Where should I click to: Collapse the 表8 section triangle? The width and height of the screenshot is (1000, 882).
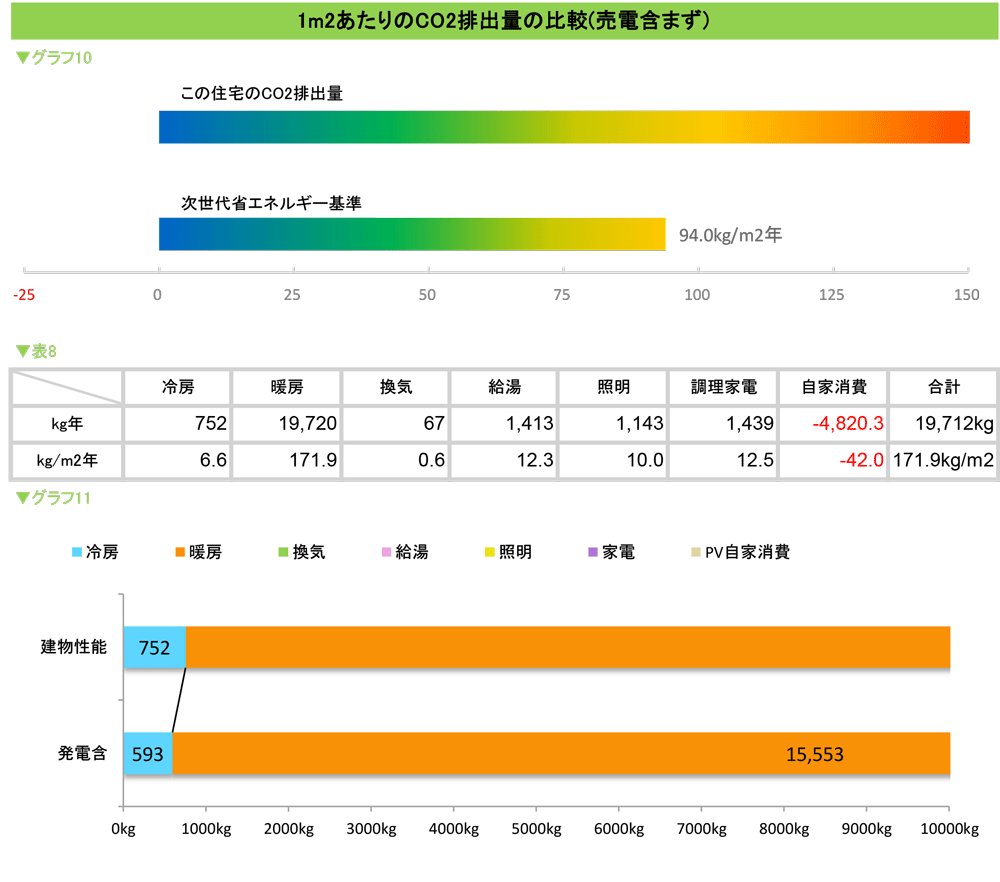tap(23, 351)
